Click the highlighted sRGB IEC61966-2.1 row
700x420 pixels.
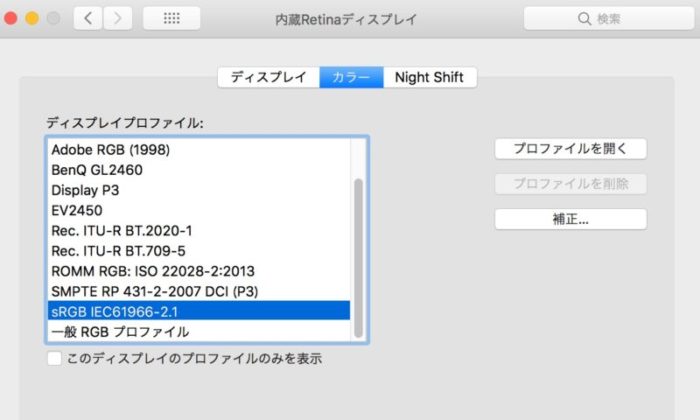click(x=199, y=311)
